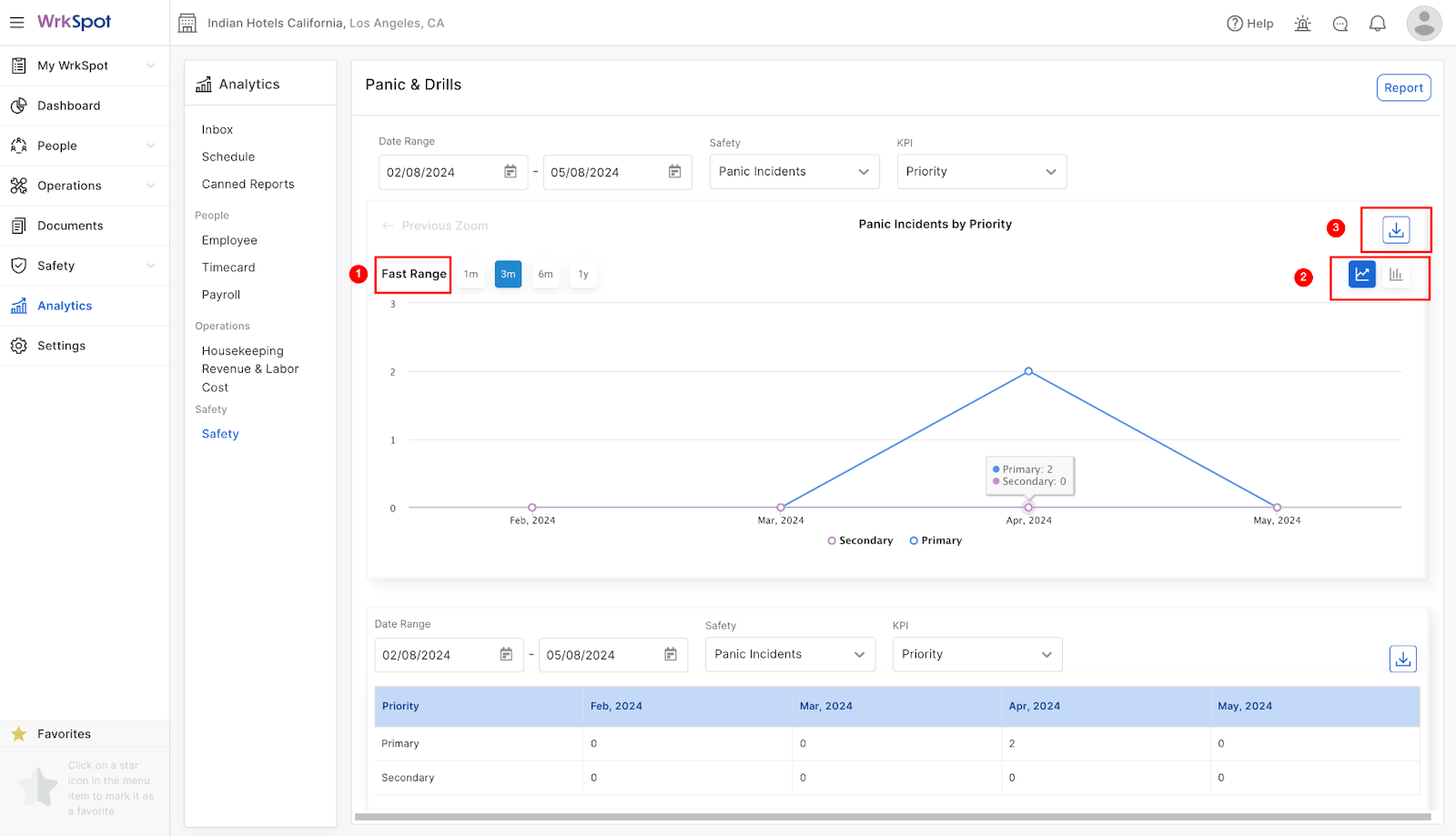Viewport: 1456px width, 836px height.
Task: Open the user profile avatar
Action: point(1424,24)
